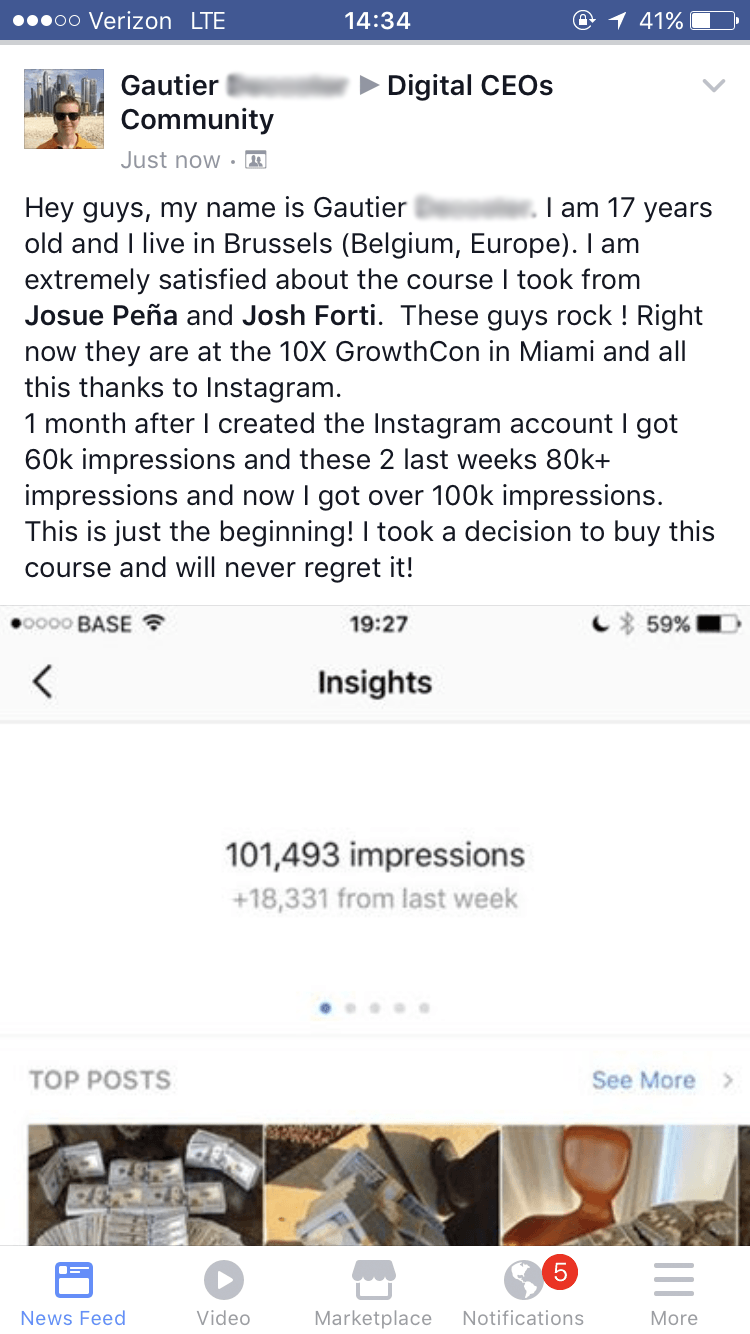750x1334 pixels.
Task: Tap the location arrow status icon
Action: (616, 20)
